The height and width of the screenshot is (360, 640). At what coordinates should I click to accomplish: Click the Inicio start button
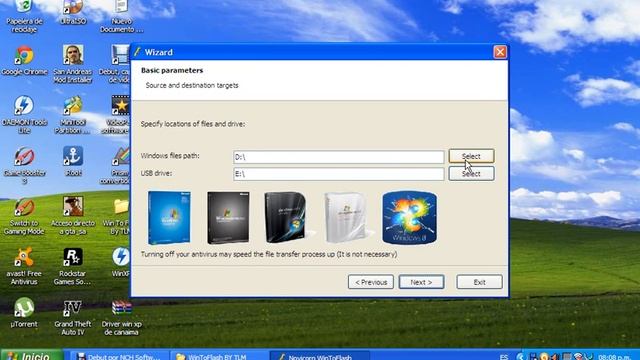[x=31, y=355]
